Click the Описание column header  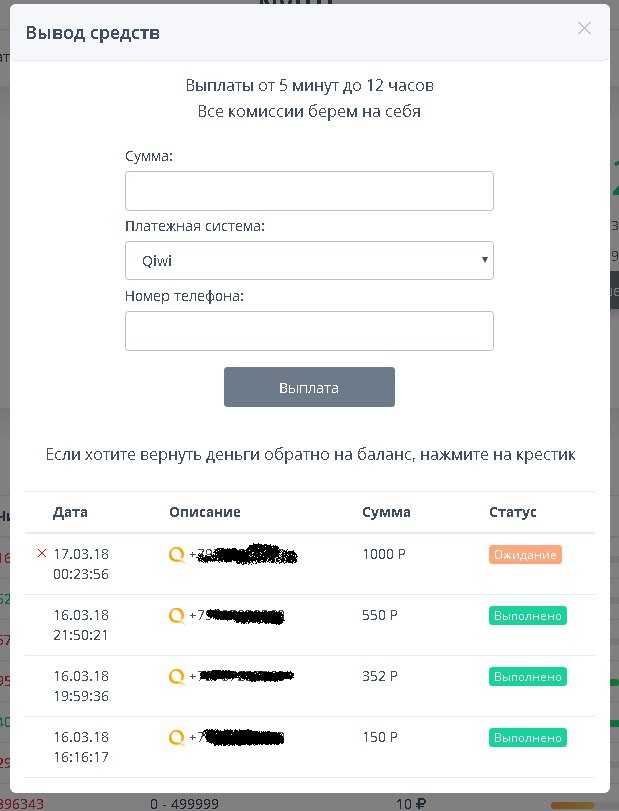pos(205,512)
